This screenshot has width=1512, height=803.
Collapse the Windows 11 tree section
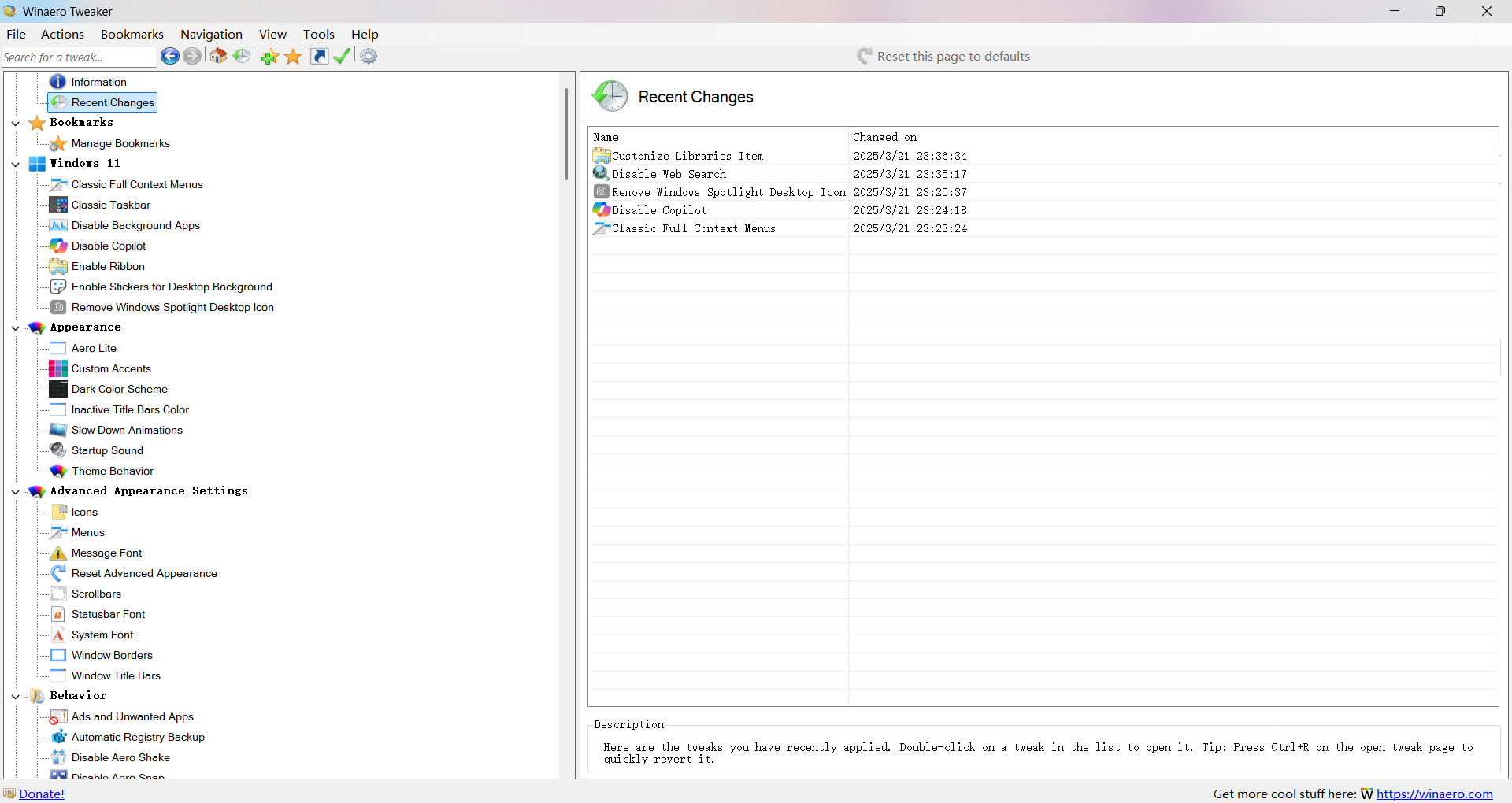click(x=16, y=164)
